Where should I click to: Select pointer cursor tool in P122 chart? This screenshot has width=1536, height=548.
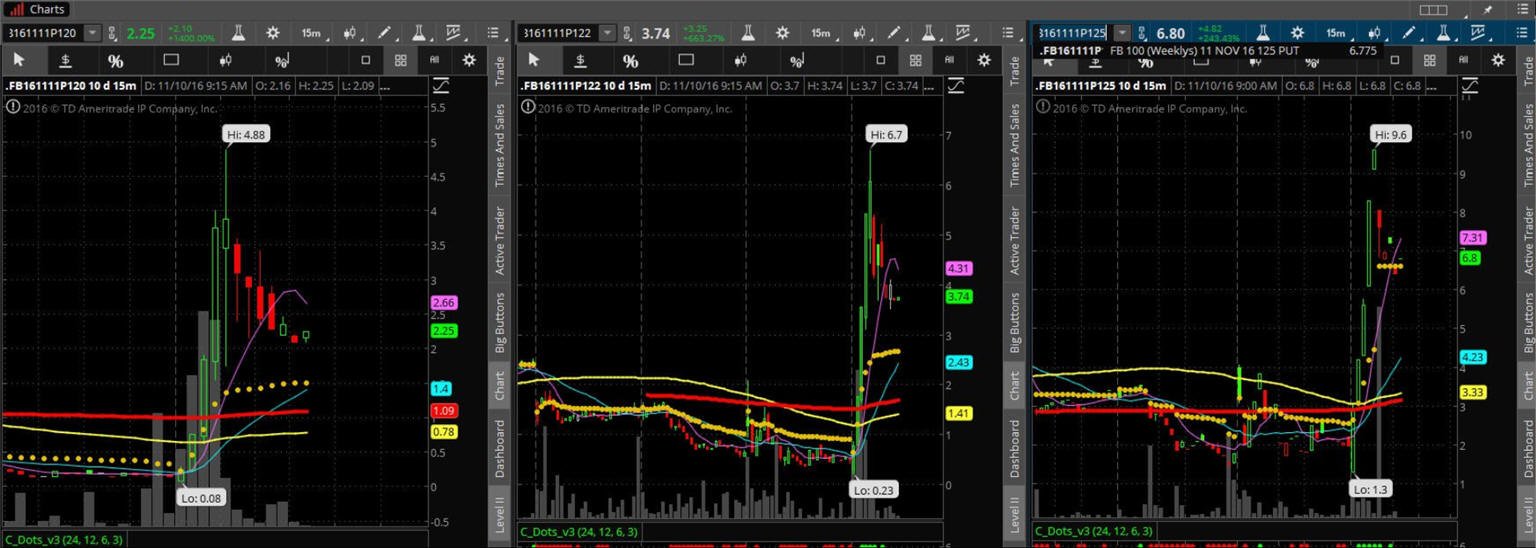coord(534,60)
